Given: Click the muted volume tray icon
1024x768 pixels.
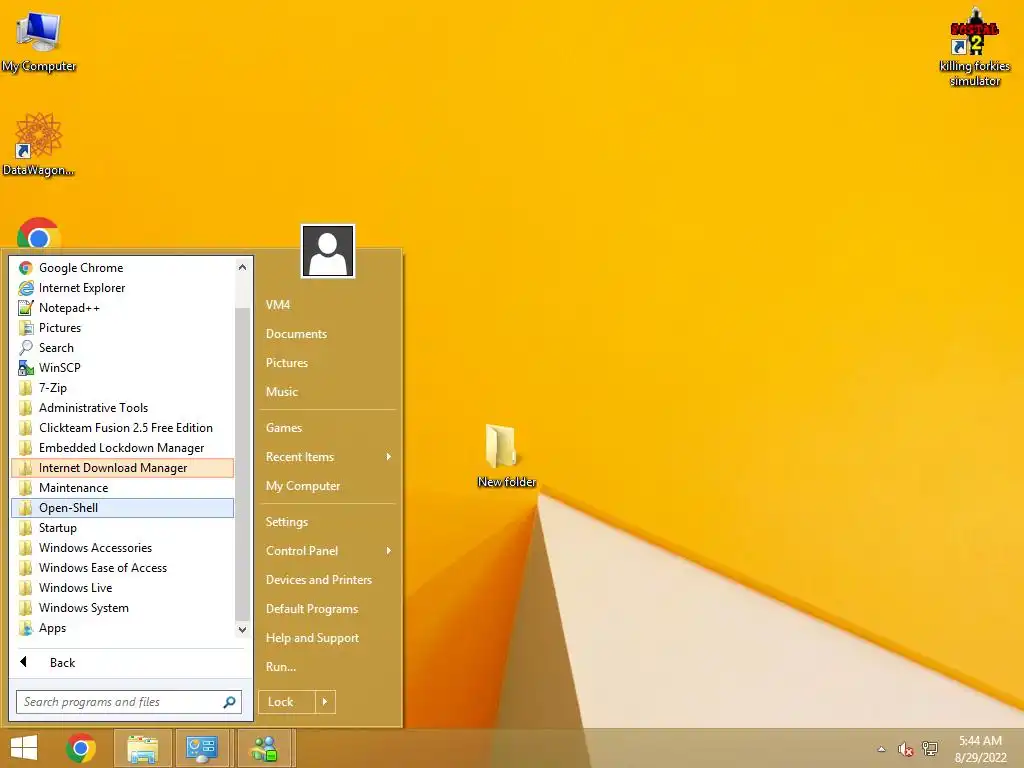Looking at the screenshot, I should click(x=905, y=749).
